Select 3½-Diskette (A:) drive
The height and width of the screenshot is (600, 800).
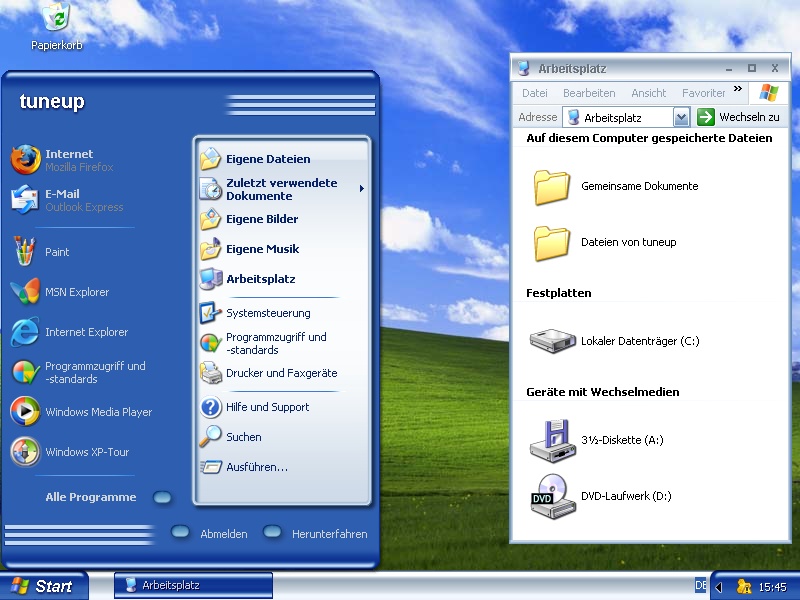[x=596, y=440]
